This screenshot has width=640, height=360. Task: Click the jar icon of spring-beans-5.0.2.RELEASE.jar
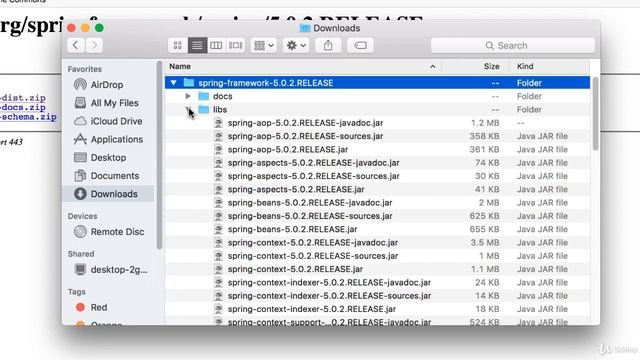click(x=219, y=229)
